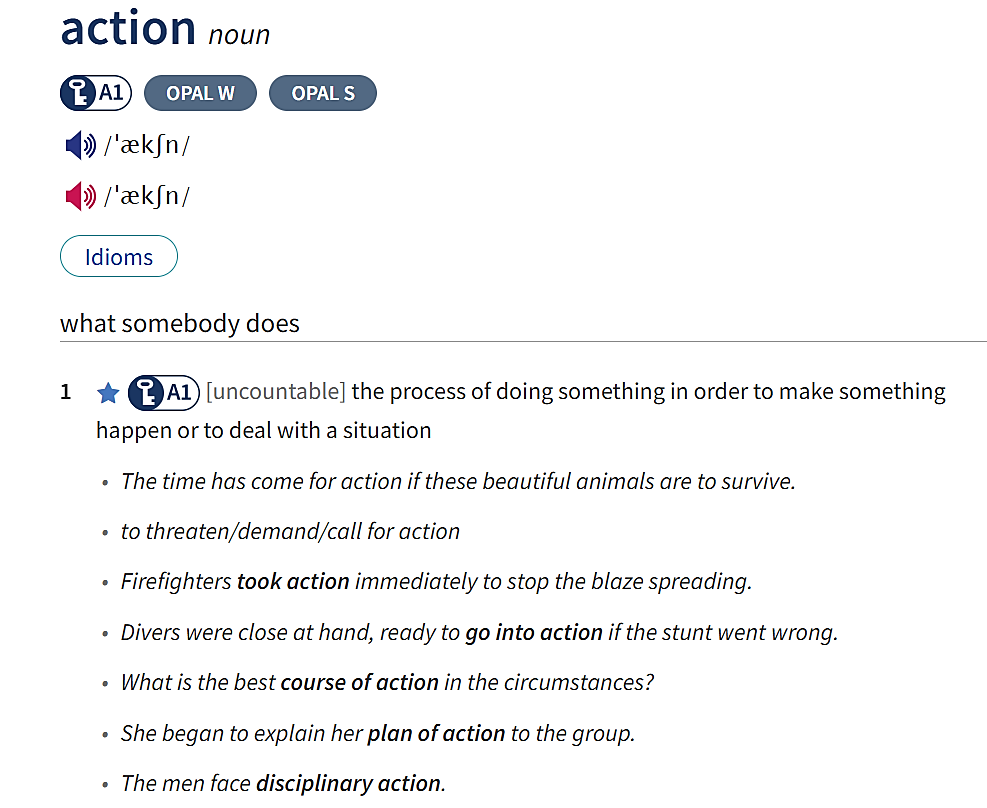Play the red American pronunciation audio
The width and height of the screenshot is (987, 808).
click(x=80, y=196)
